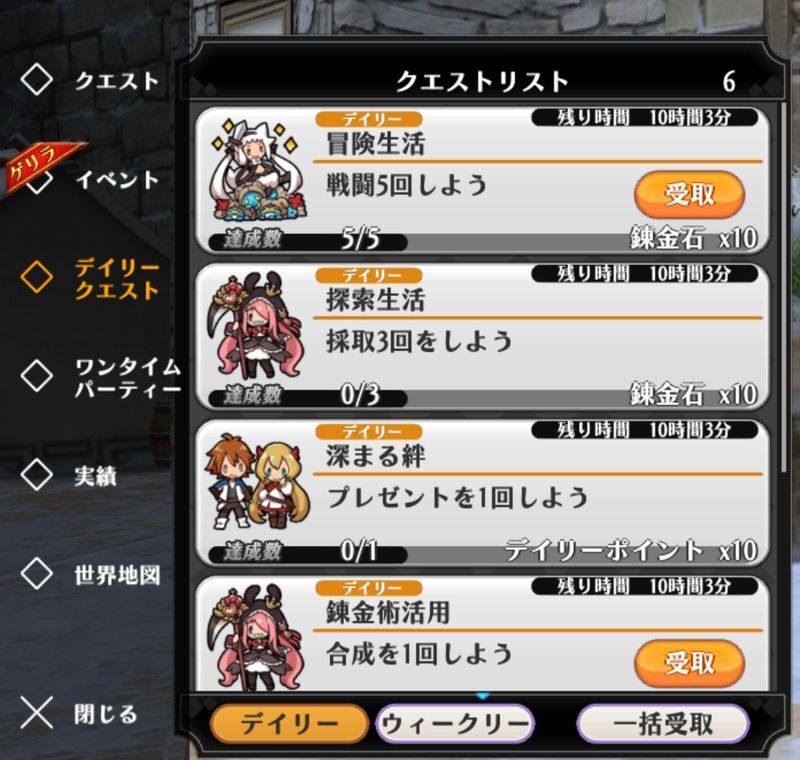
Task: Switch to the ウィークリー tab
Action: coord(455,723)
